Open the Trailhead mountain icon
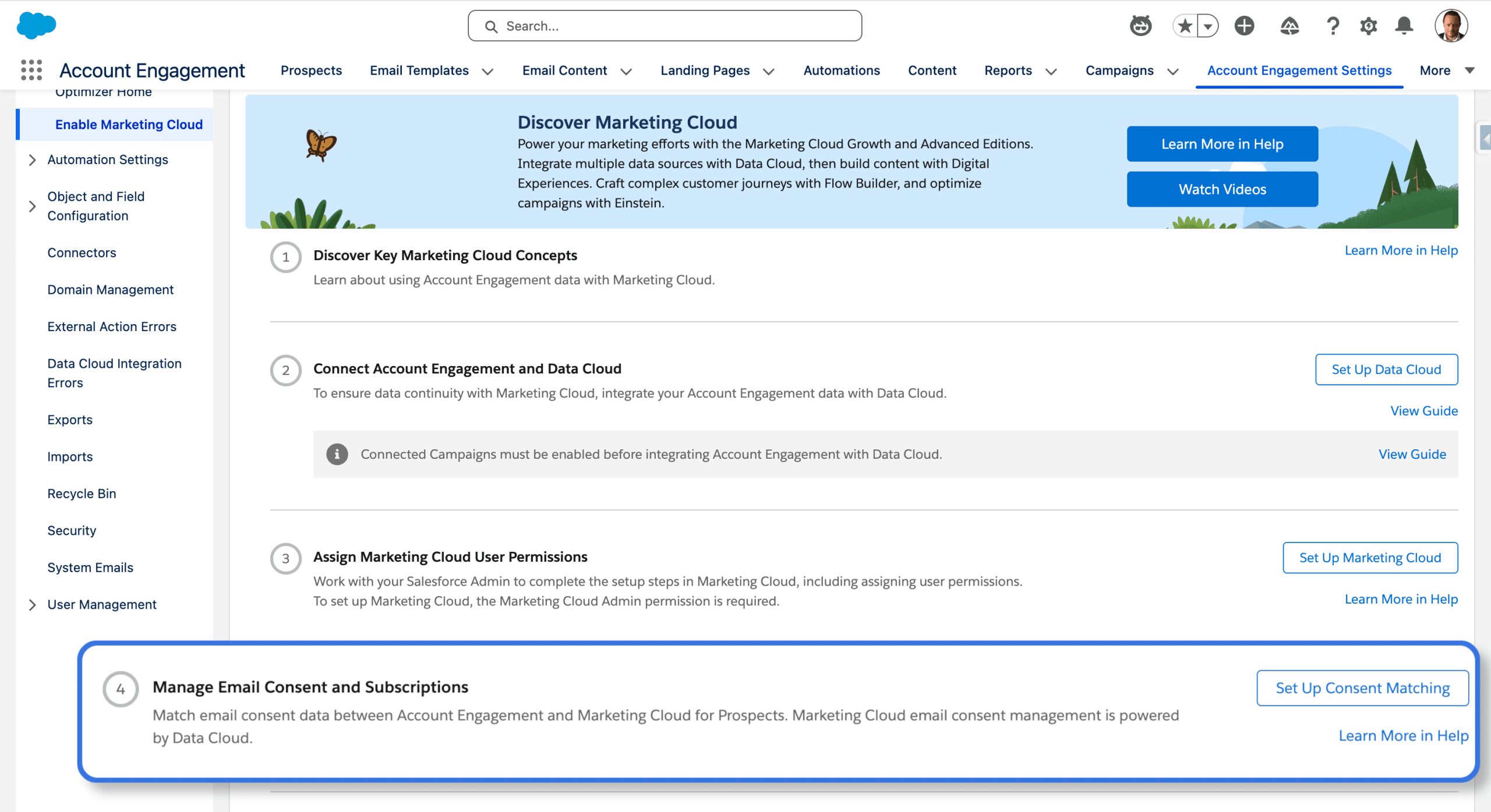The width and height of the screenshot is (1491, 812). (x=1289, y=26)
